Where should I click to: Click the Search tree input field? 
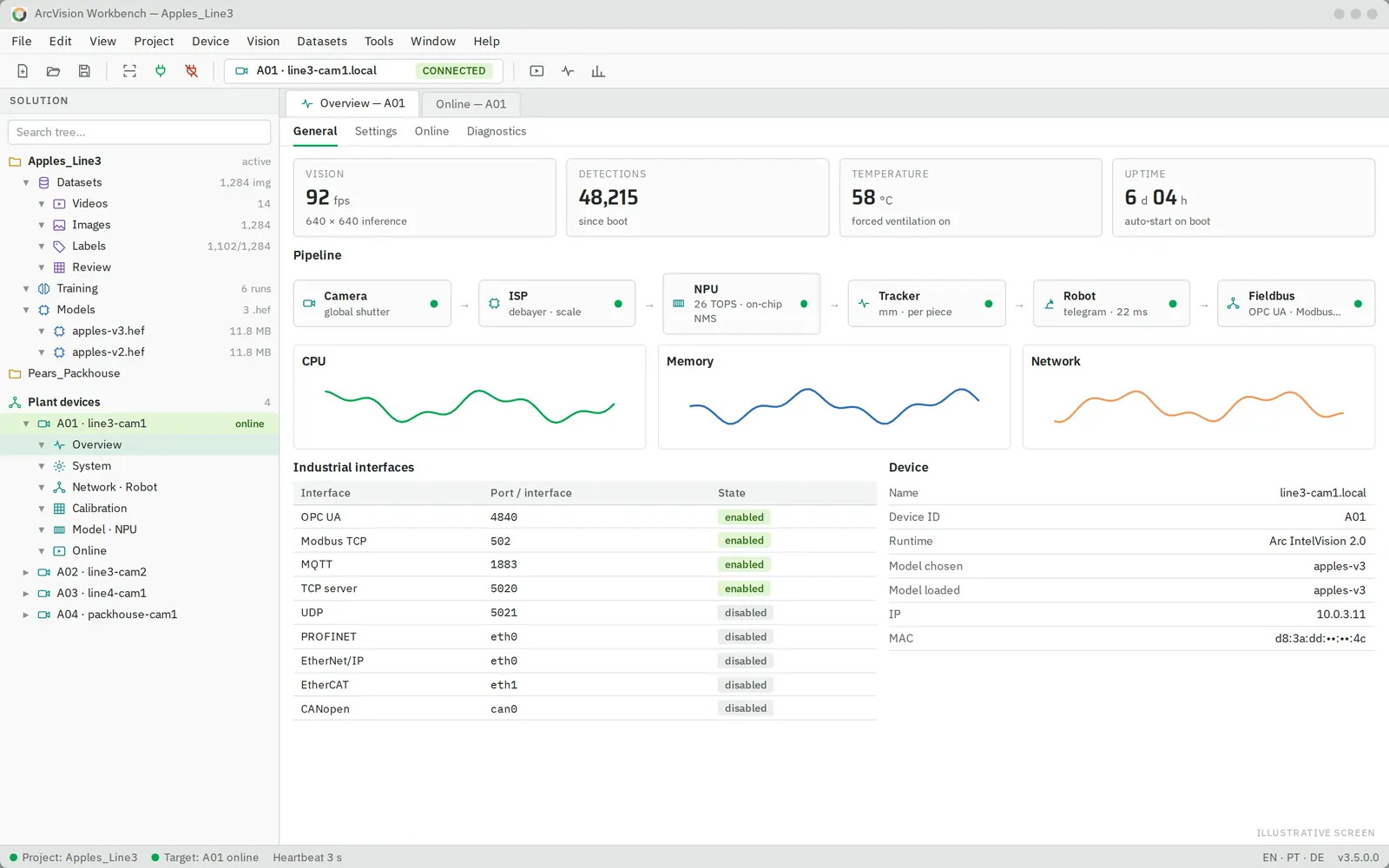(139, 132)
